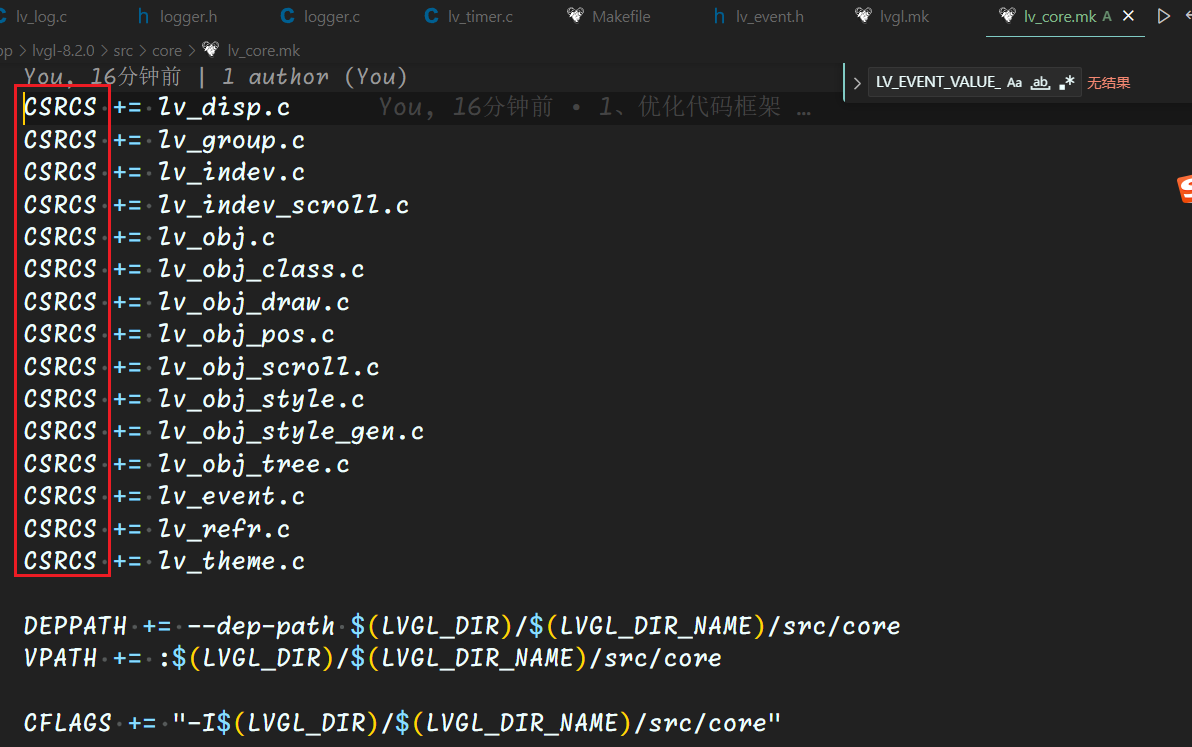The height and width of the screenshot is (747, 1192).
Task: Click on lv_obj_tree.c filename
Action: pos(254,464)
